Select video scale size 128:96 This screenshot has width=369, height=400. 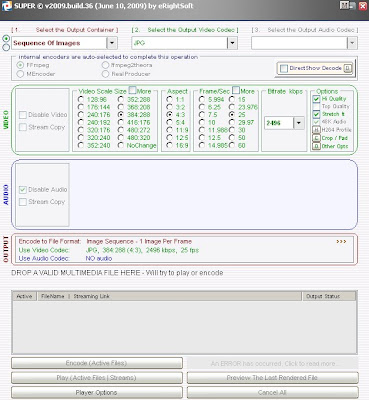(81, 99)
